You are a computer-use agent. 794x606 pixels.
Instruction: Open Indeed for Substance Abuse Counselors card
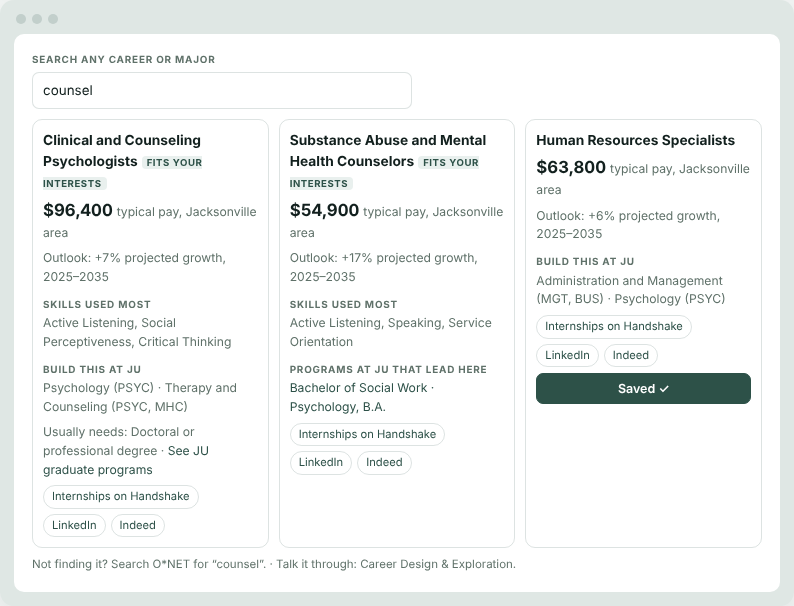pyautogui.click(x=384, y=462)
